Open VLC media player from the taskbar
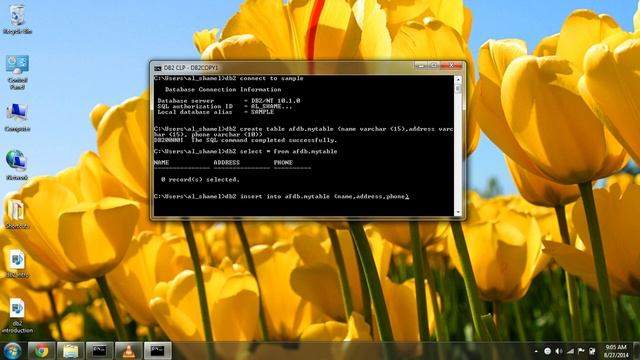Screen dimensions: 640x360 [x=129, y=351]
